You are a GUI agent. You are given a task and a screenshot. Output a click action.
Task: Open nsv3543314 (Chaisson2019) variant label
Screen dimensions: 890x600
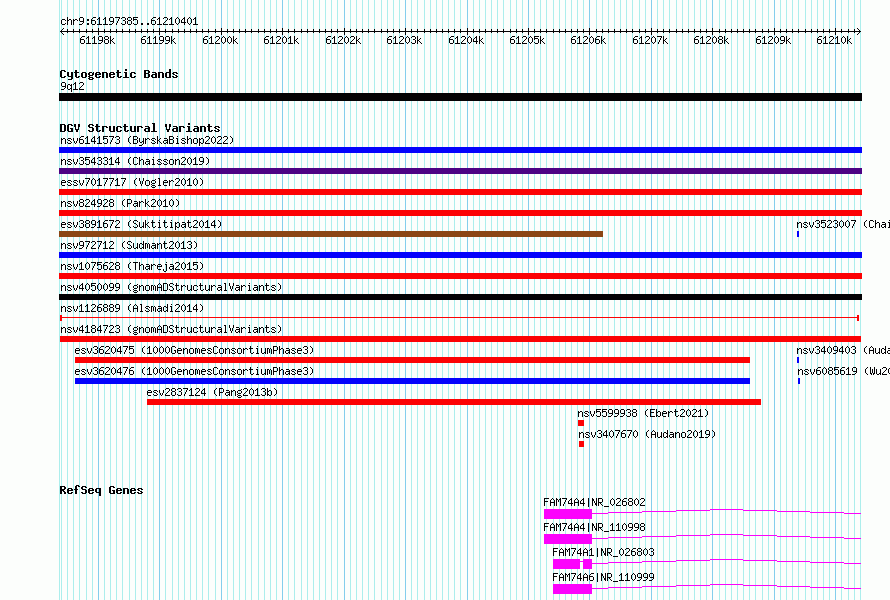click(135, 161)
